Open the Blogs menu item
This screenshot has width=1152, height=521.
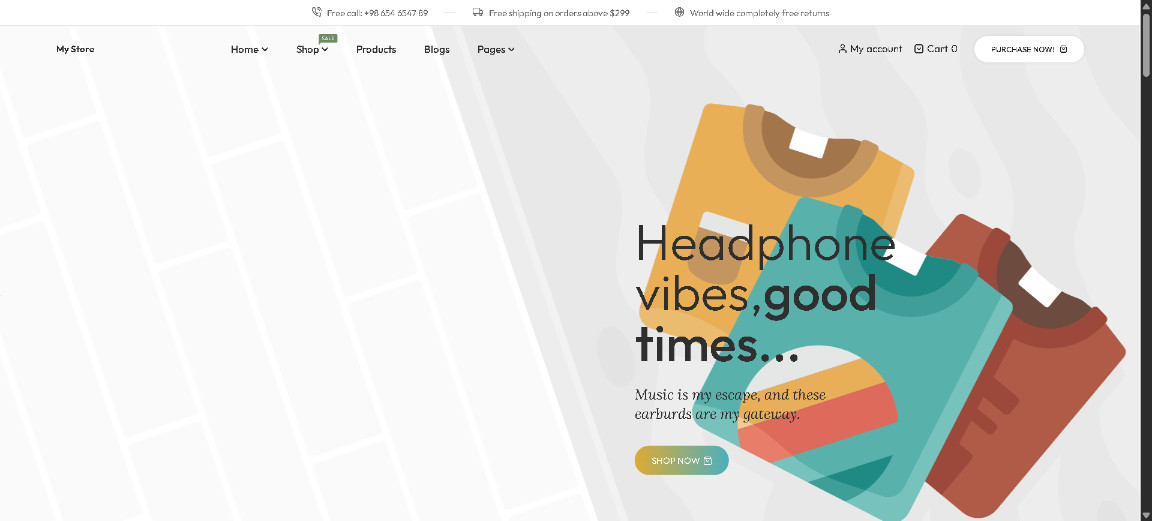click(437, 49)
